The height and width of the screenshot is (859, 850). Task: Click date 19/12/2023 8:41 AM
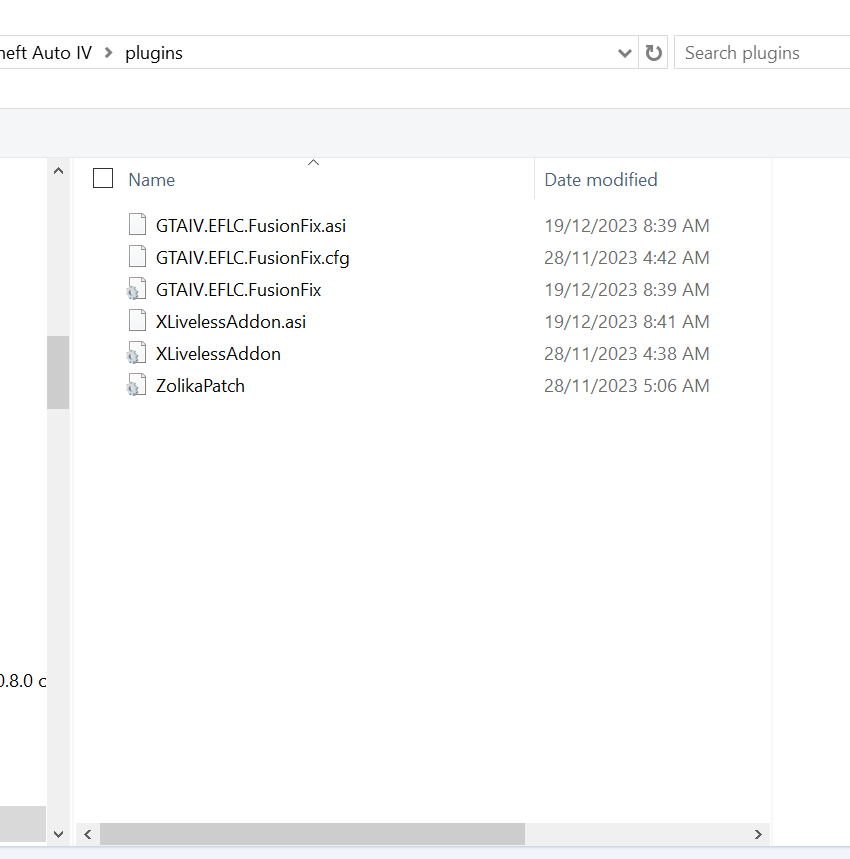(x=627, y=322)
